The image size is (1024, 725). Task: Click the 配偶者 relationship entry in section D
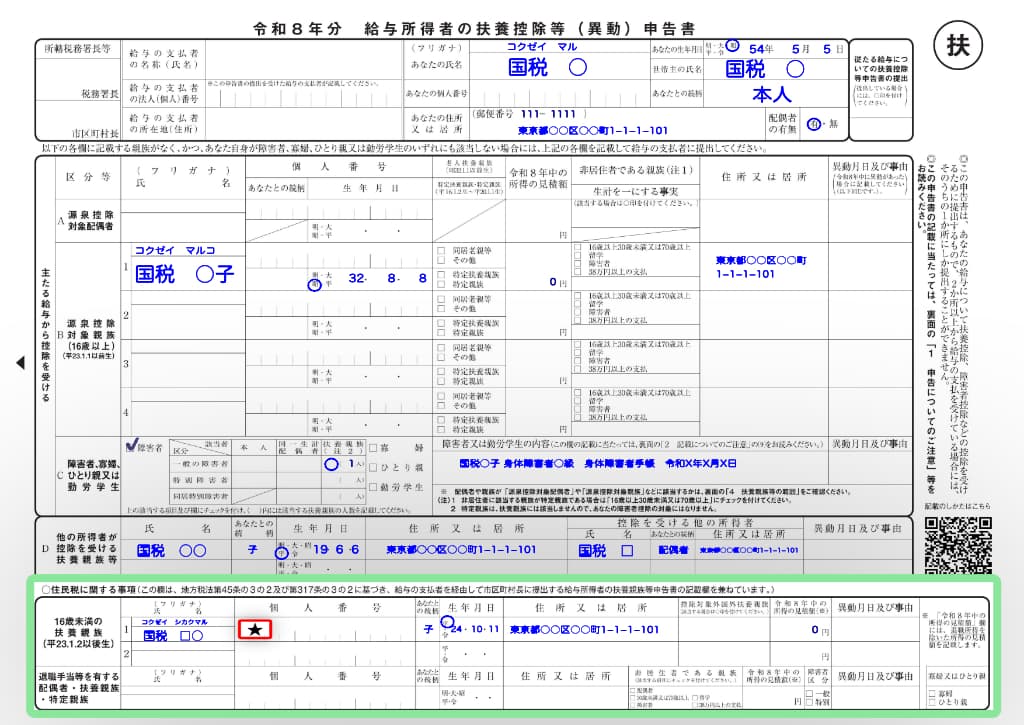673,550
